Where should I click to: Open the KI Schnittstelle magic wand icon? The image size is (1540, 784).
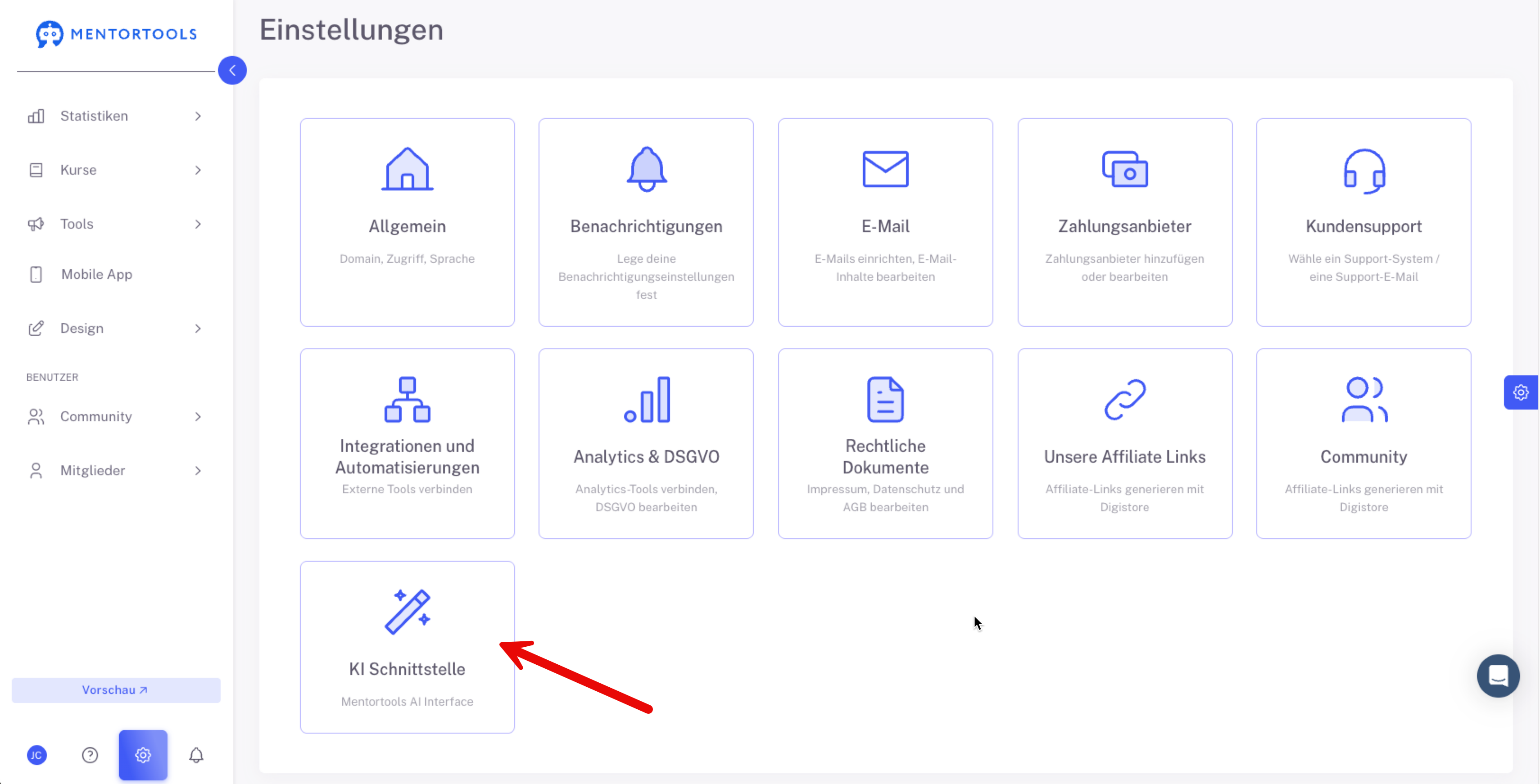407,611
